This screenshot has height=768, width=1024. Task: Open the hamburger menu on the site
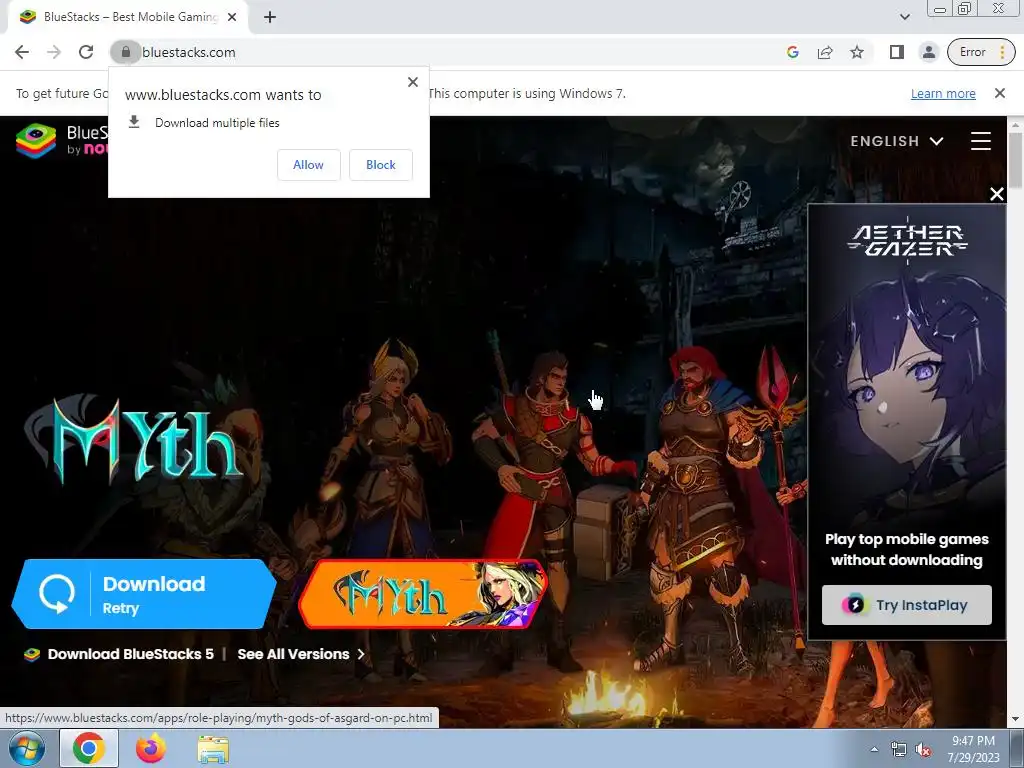(x=980, y=141)
